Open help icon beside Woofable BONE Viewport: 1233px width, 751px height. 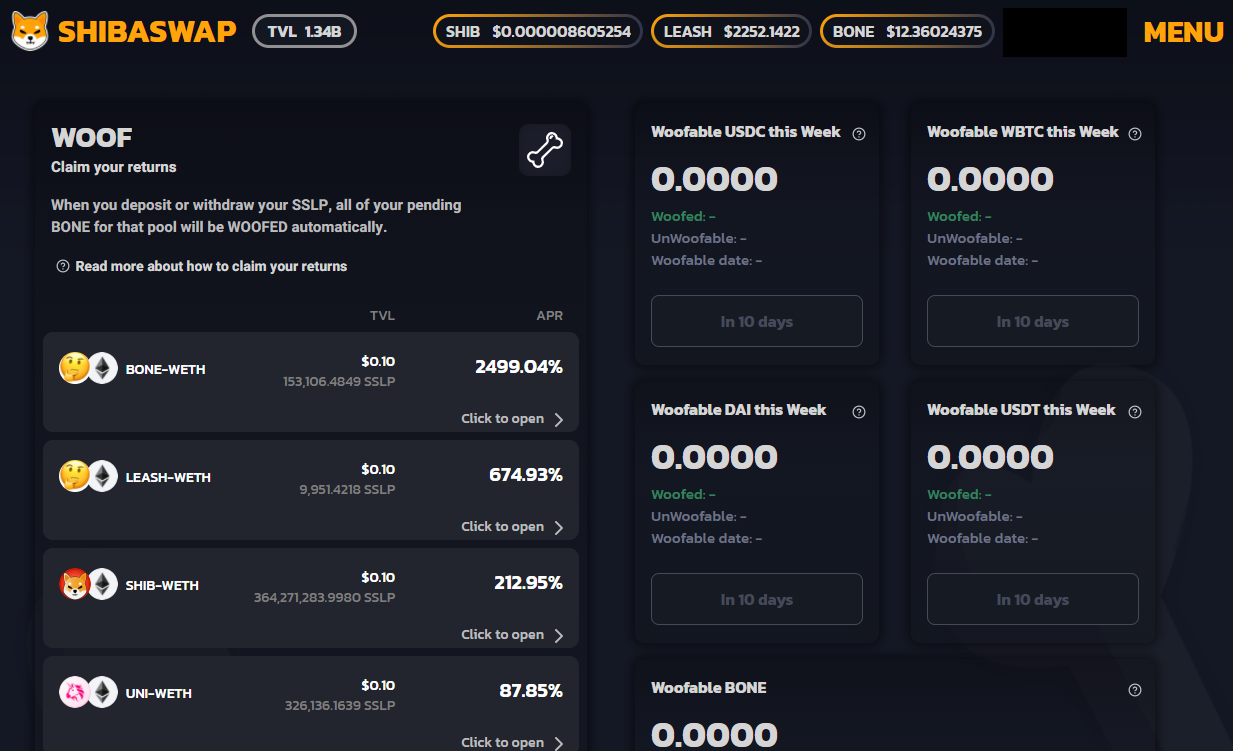coord(1135,689)
